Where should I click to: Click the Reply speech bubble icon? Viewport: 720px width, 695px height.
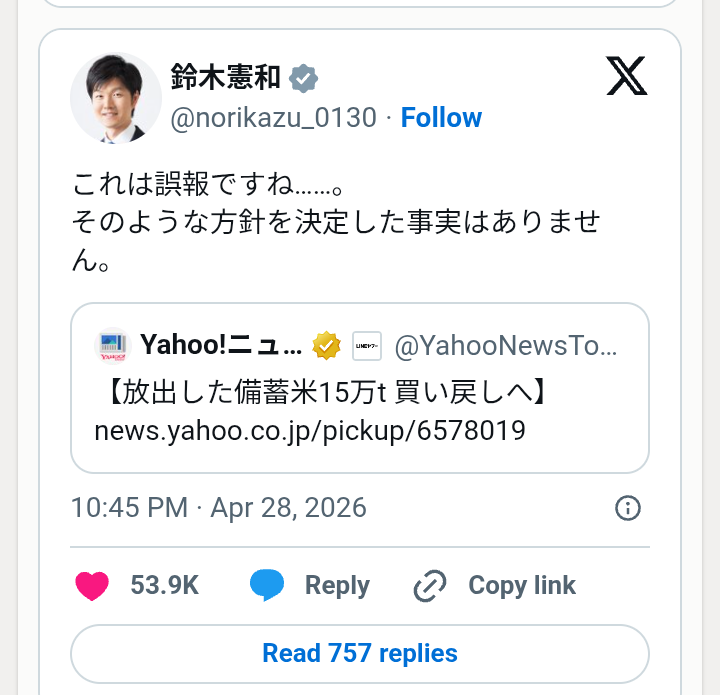tap(267, 585)
